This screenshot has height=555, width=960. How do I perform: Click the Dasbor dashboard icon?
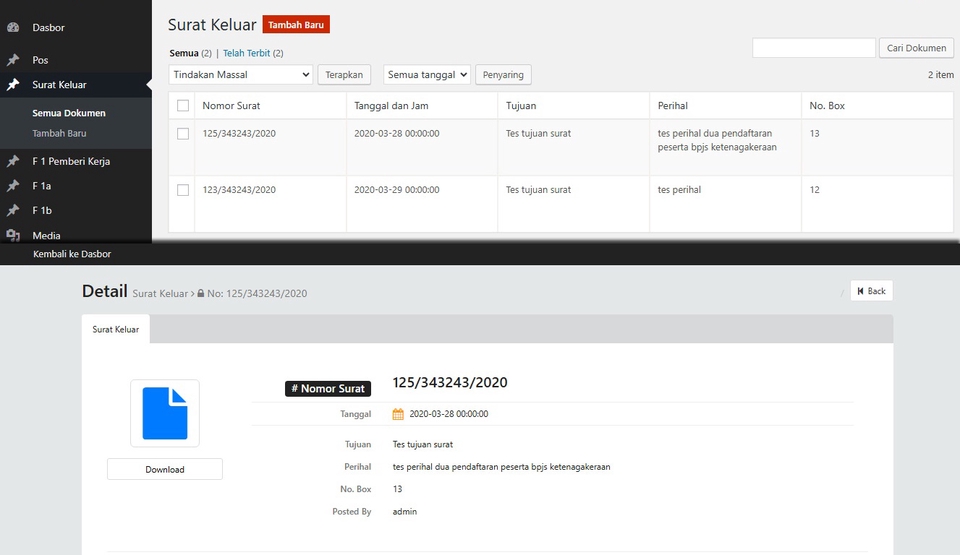13,27
